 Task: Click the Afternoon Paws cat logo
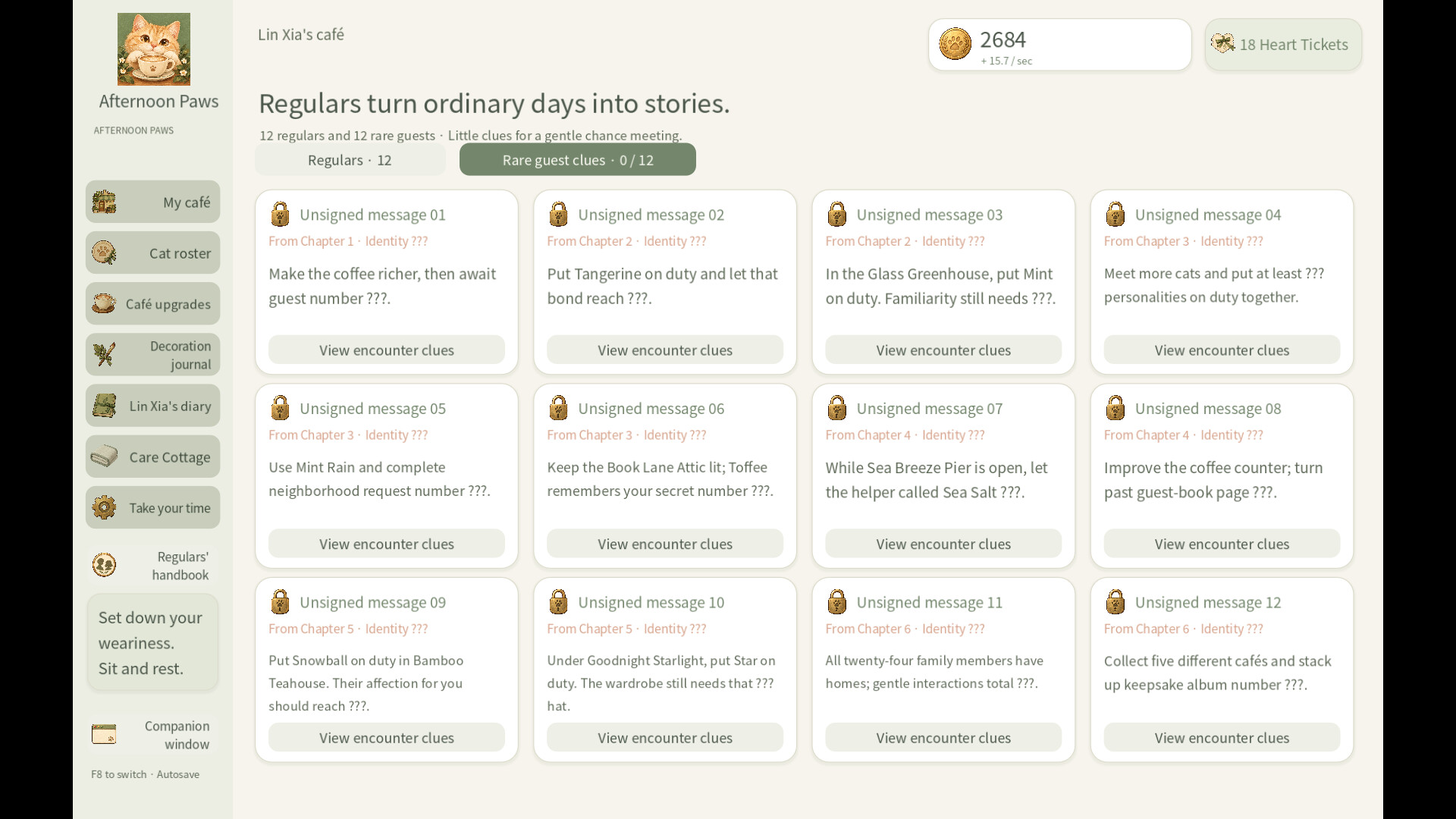pos(154,49)
